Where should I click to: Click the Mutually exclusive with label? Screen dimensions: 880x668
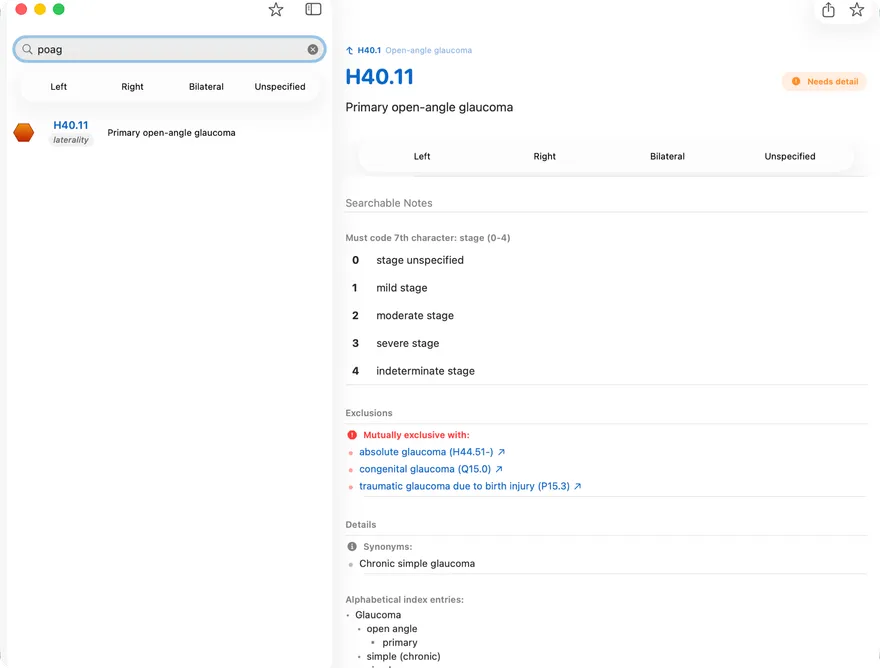coord(416,435)
